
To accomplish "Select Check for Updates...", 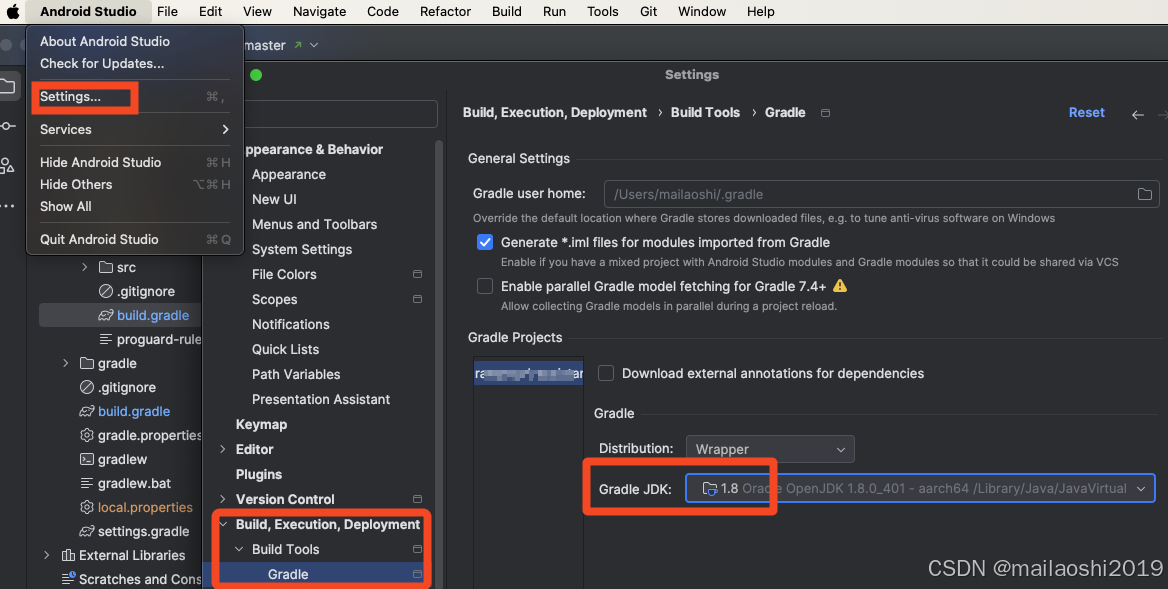I will [x=135, y=63].
